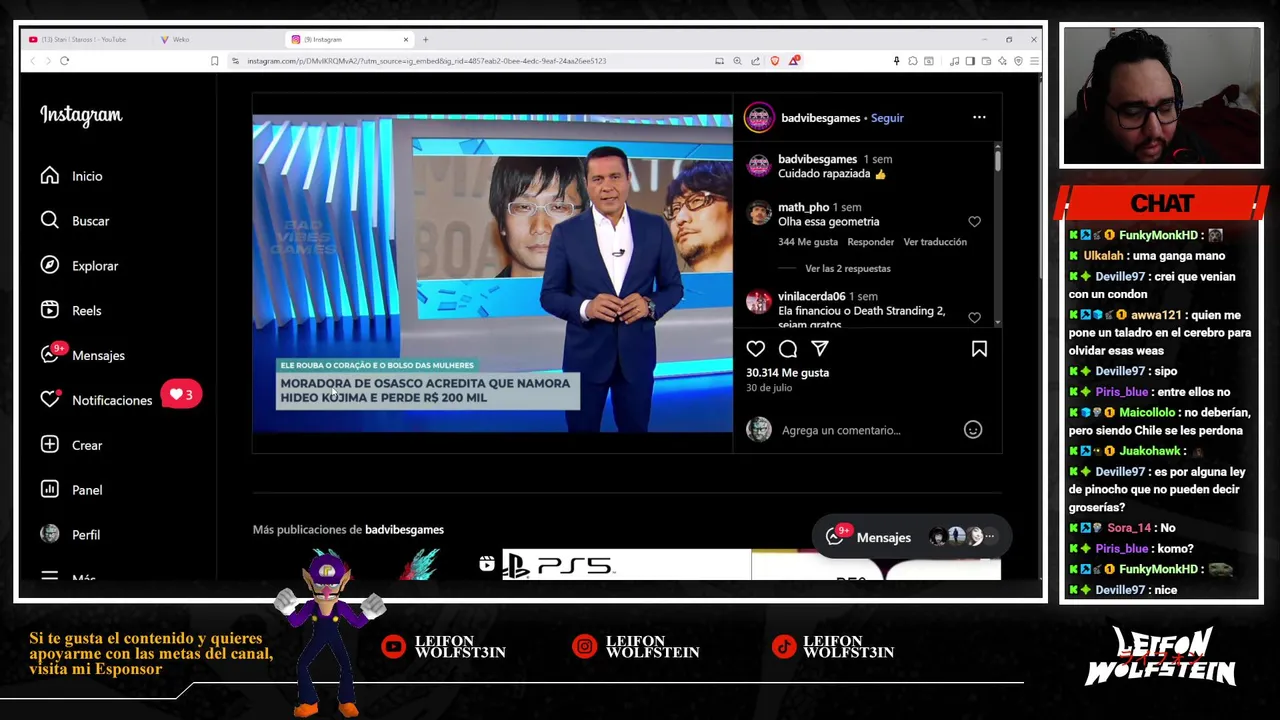Open the Notificaciones heart icon
The image size is (1280, 720).
(x=50, y=400)
